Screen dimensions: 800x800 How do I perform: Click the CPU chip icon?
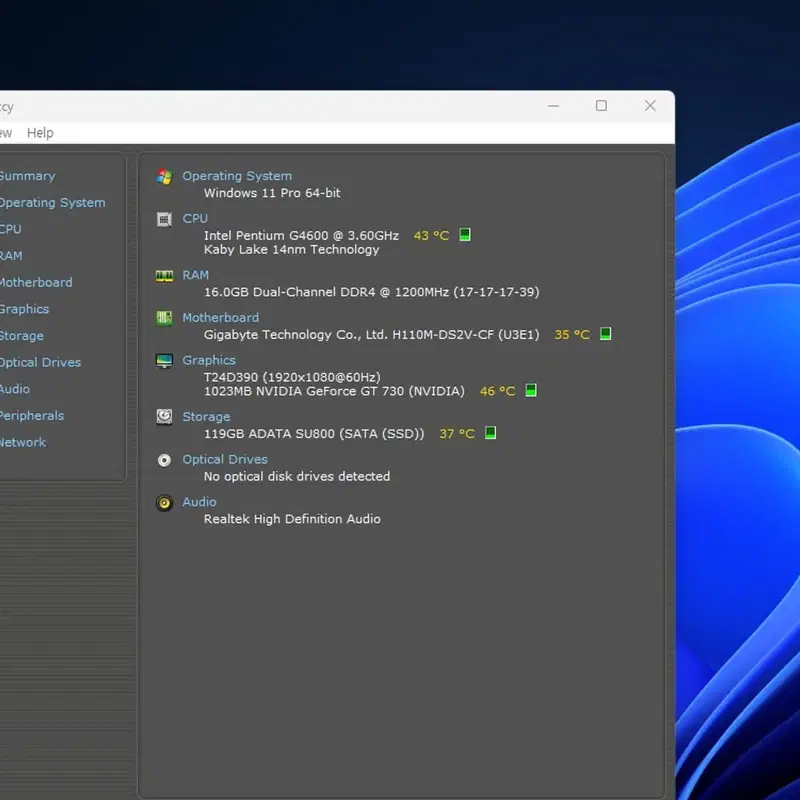point(164,219)
